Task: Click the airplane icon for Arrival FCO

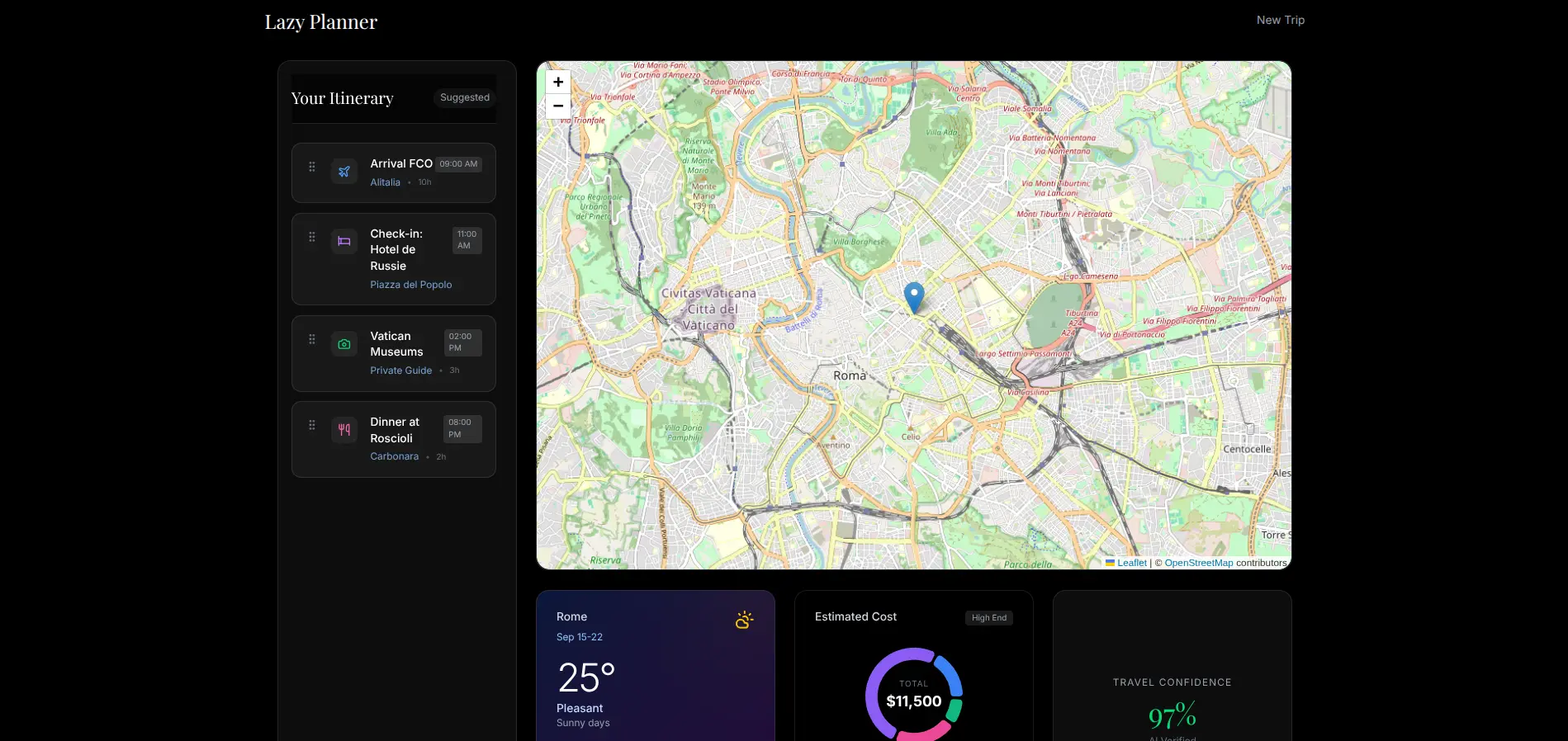Action: (344, 172)
